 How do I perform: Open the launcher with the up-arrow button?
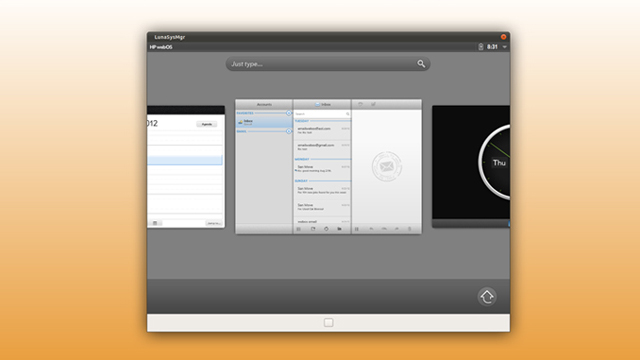[x=487, y=297]
